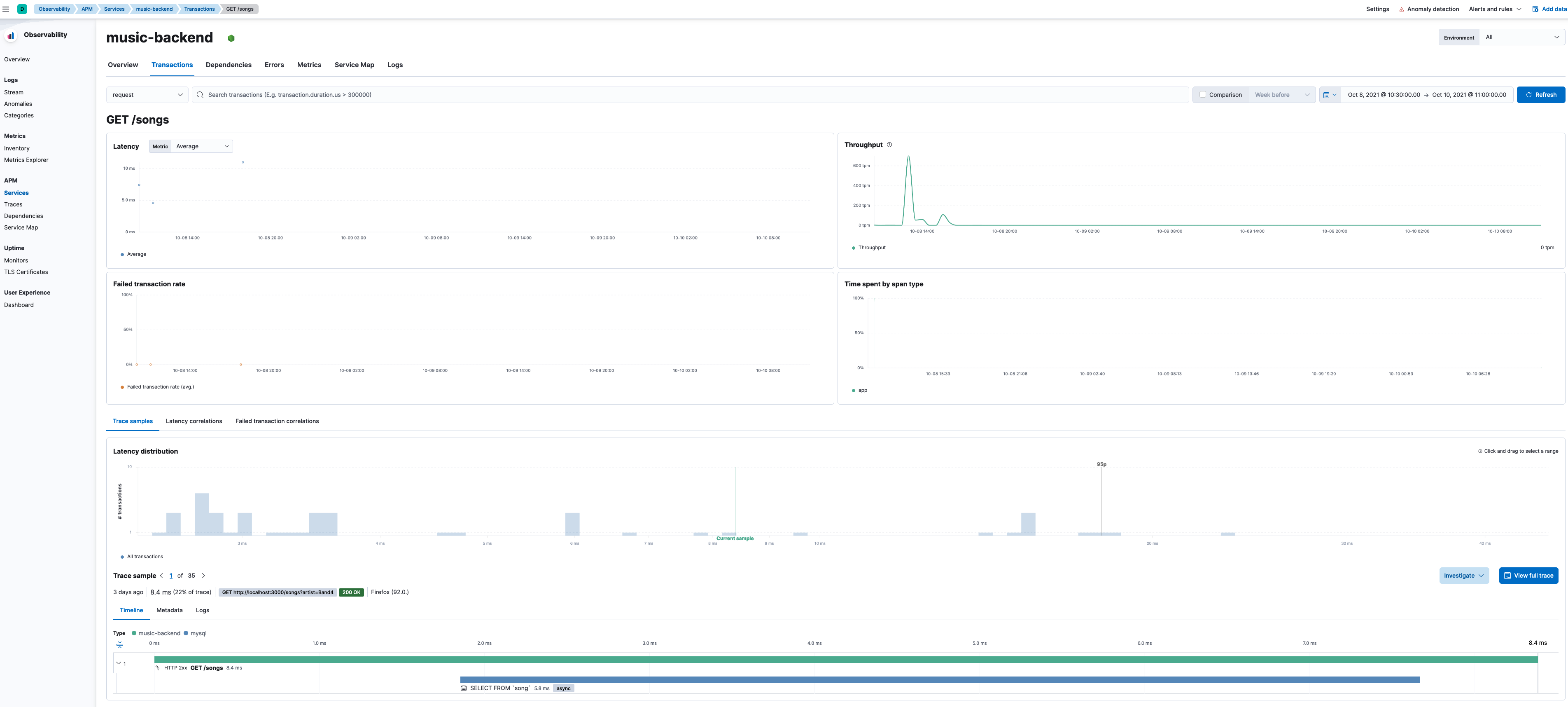
Task: Click View full trace button
Action: click(1528, 576)
